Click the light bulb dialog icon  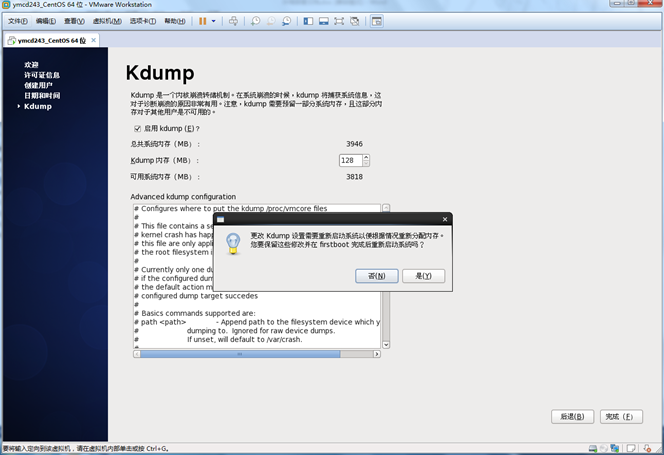[233, 244]
